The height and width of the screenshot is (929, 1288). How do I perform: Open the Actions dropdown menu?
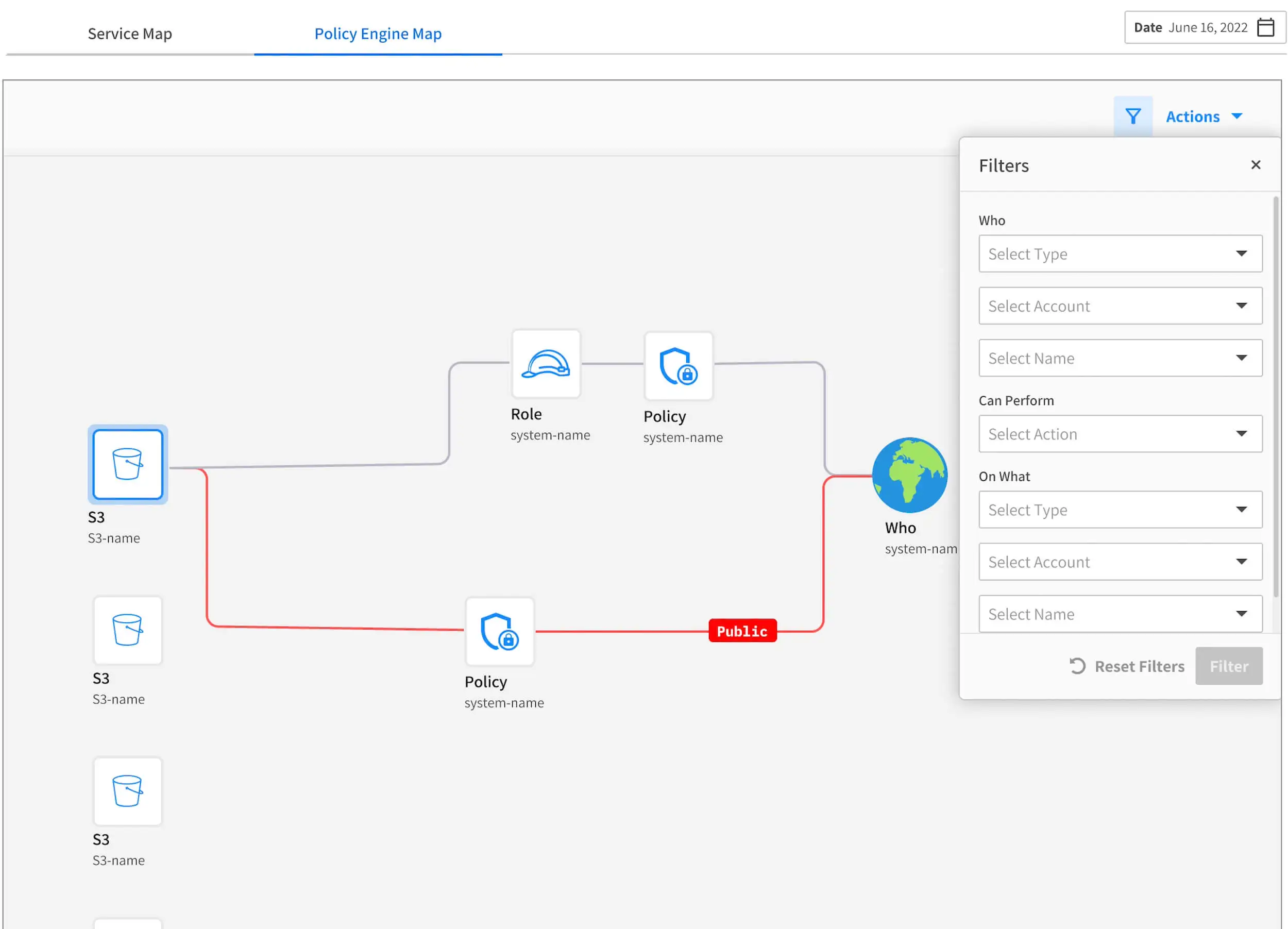[1204, 116]
